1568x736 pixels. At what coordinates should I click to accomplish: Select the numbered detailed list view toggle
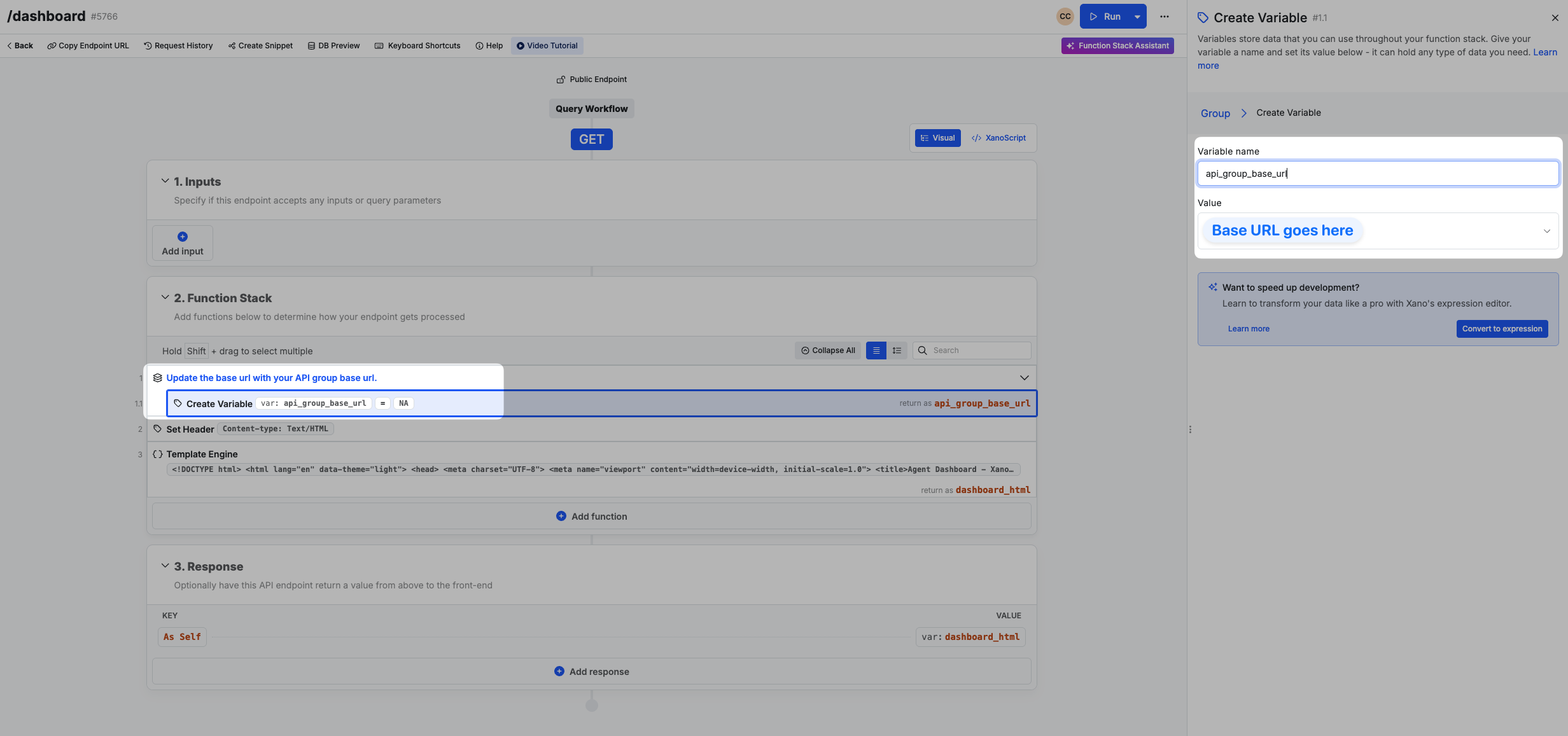[x=897, y=351]
